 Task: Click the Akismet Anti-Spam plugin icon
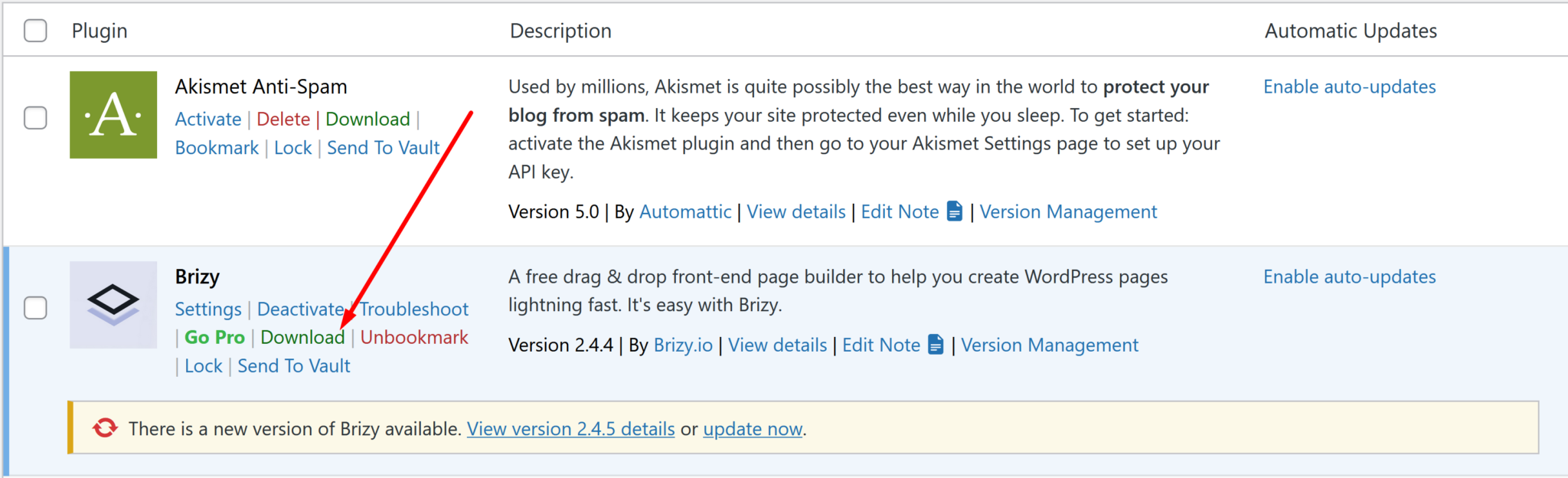point(113,115)
